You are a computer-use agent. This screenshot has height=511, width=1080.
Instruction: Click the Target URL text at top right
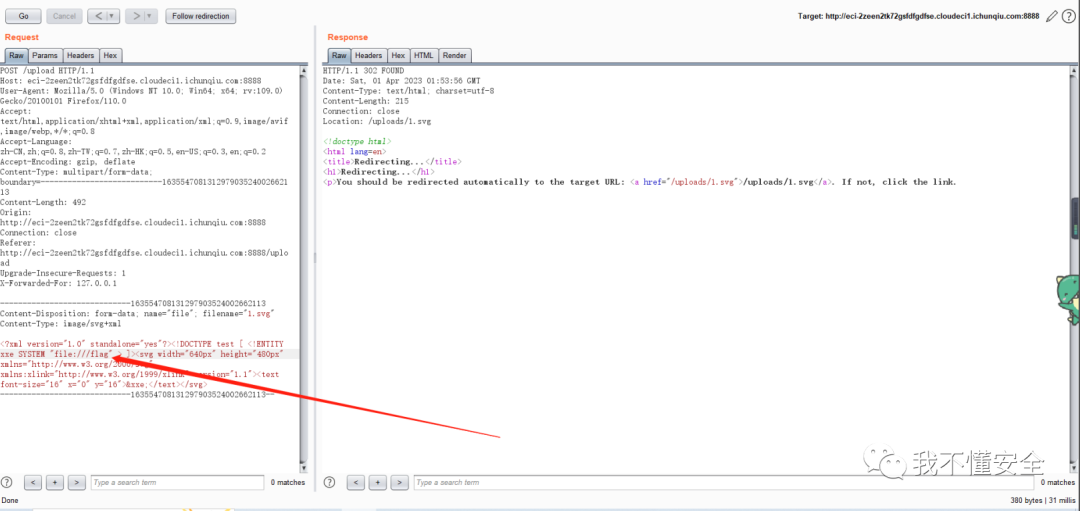coord(918,17)
